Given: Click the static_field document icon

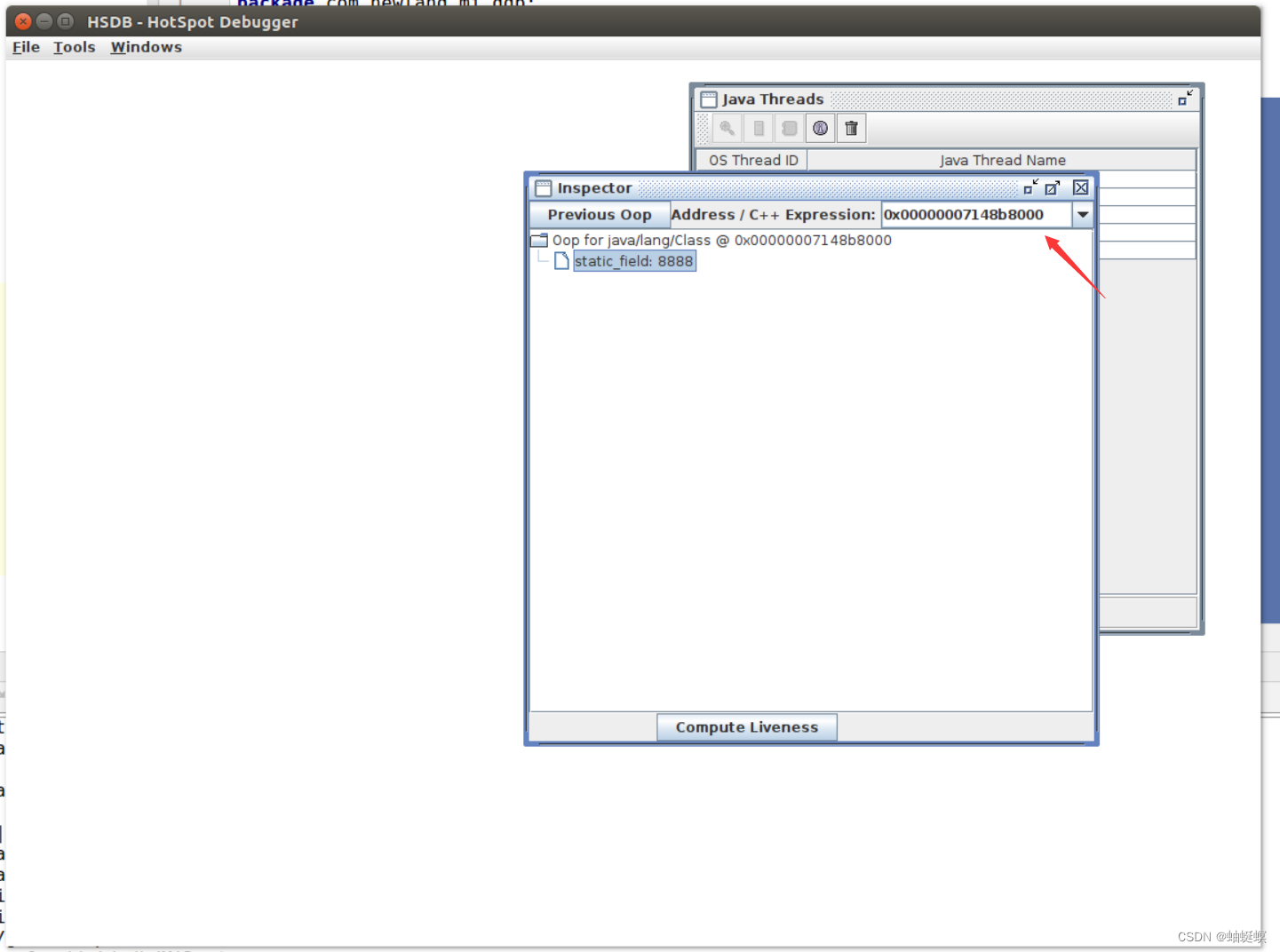Looking at the screenshot, I should pos(561,260).
